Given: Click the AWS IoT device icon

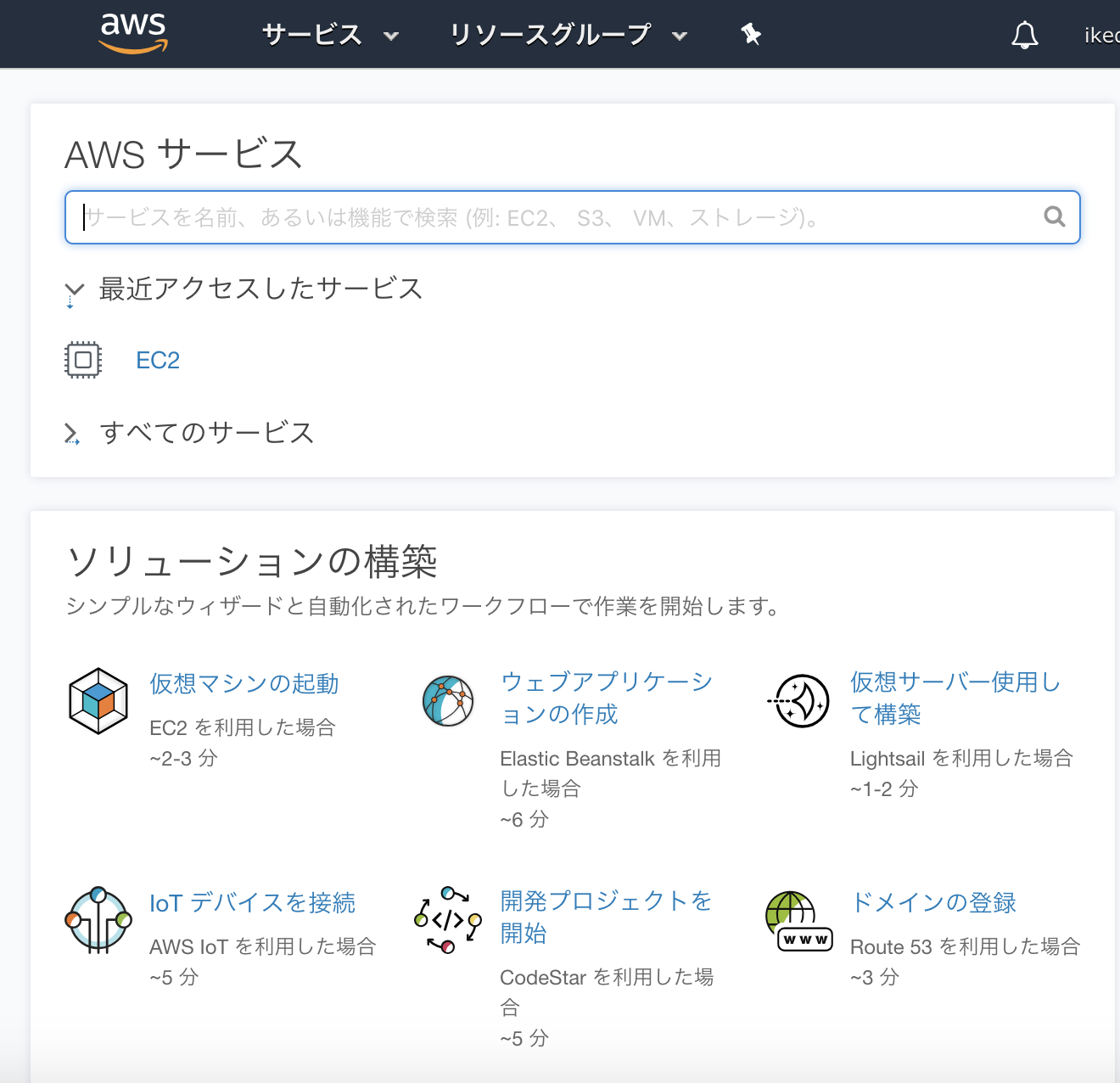Looking at the screenshot, I should [98, 920].
